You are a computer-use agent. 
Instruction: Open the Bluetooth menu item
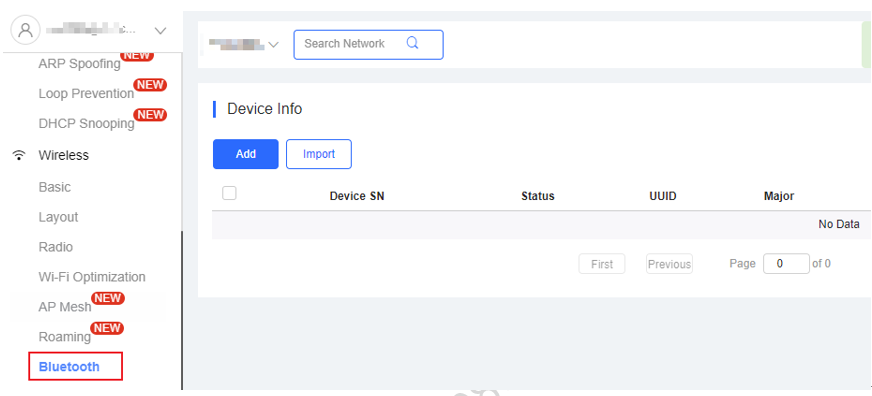(x=69, y=367)
